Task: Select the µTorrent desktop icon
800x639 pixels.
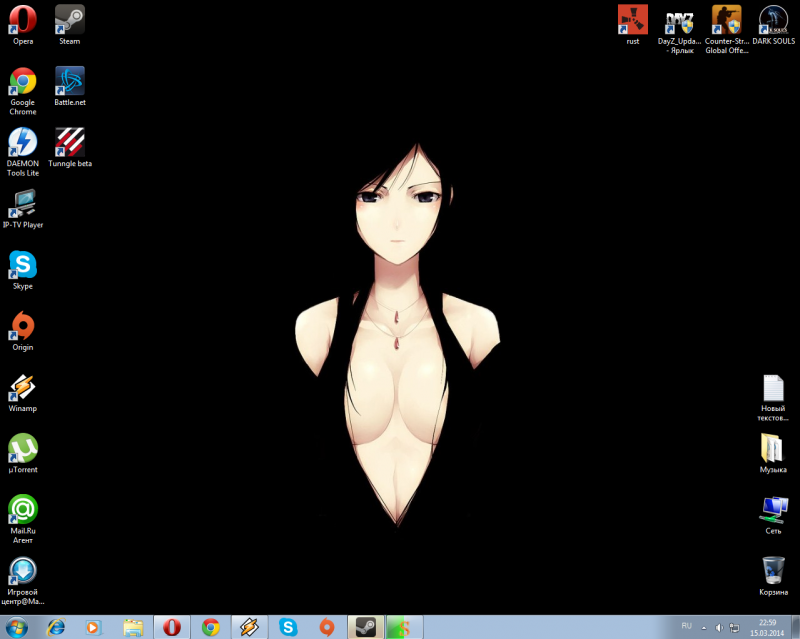Action: tap(22, 453)
